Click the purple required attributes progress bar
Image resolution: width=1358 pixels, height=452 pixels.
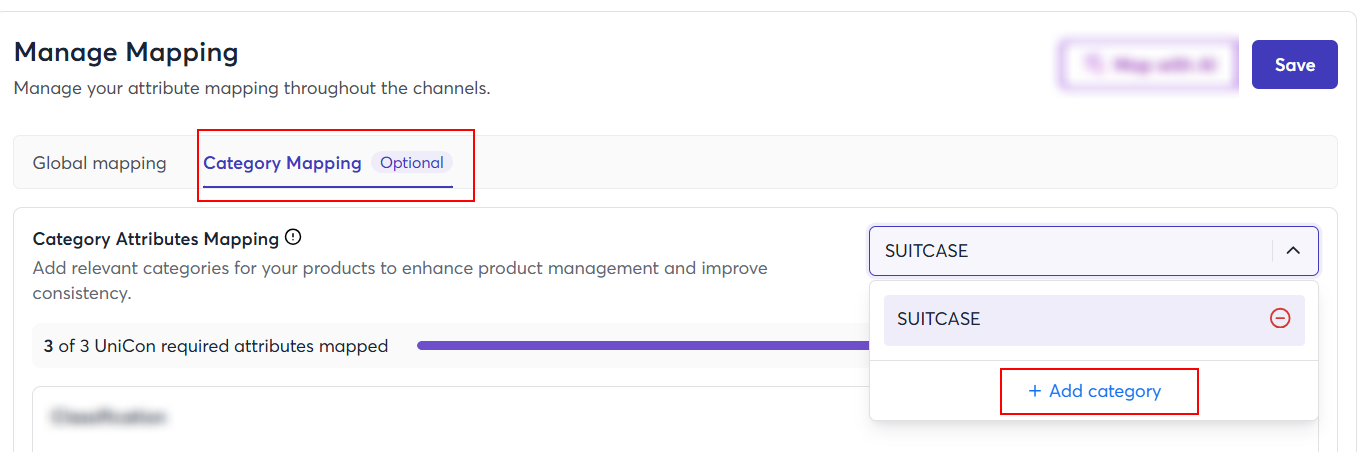tap(640, 346)
